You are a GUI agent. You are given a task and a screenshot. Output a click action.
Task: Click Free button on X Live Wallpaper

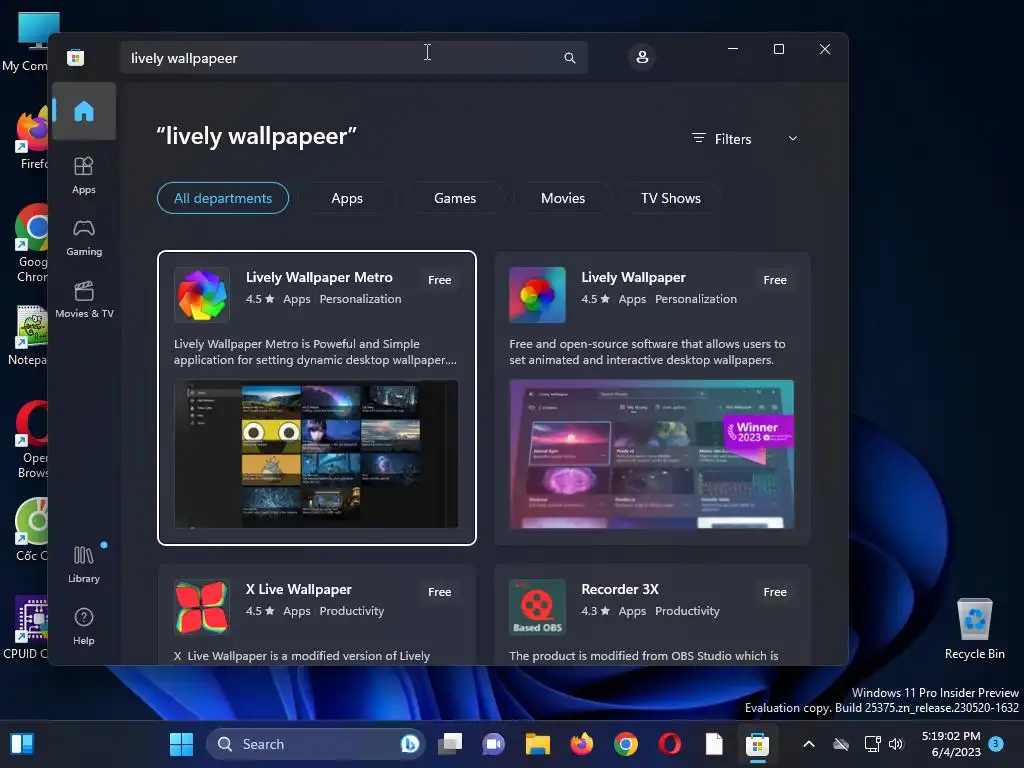(440, 592)
